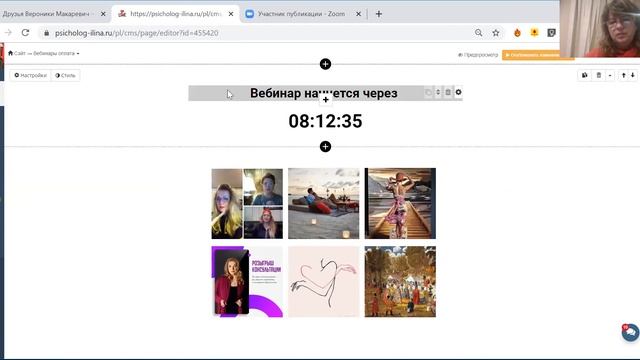
Task: Open a new browser tab
Action: 379,14
